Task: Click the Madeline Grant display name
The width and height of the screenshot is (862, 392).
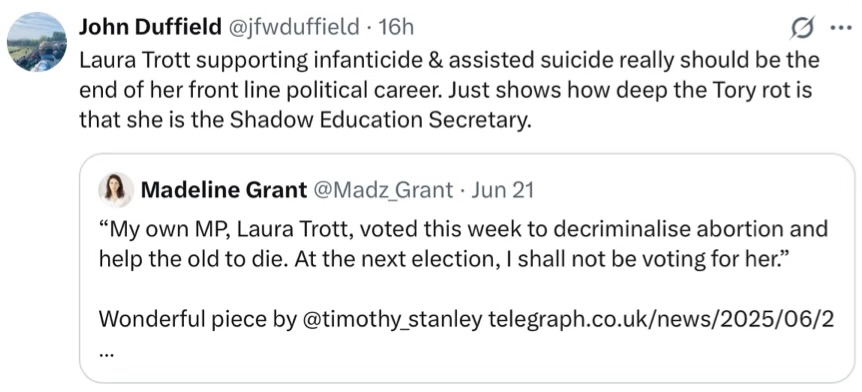Action: point(224,190)
